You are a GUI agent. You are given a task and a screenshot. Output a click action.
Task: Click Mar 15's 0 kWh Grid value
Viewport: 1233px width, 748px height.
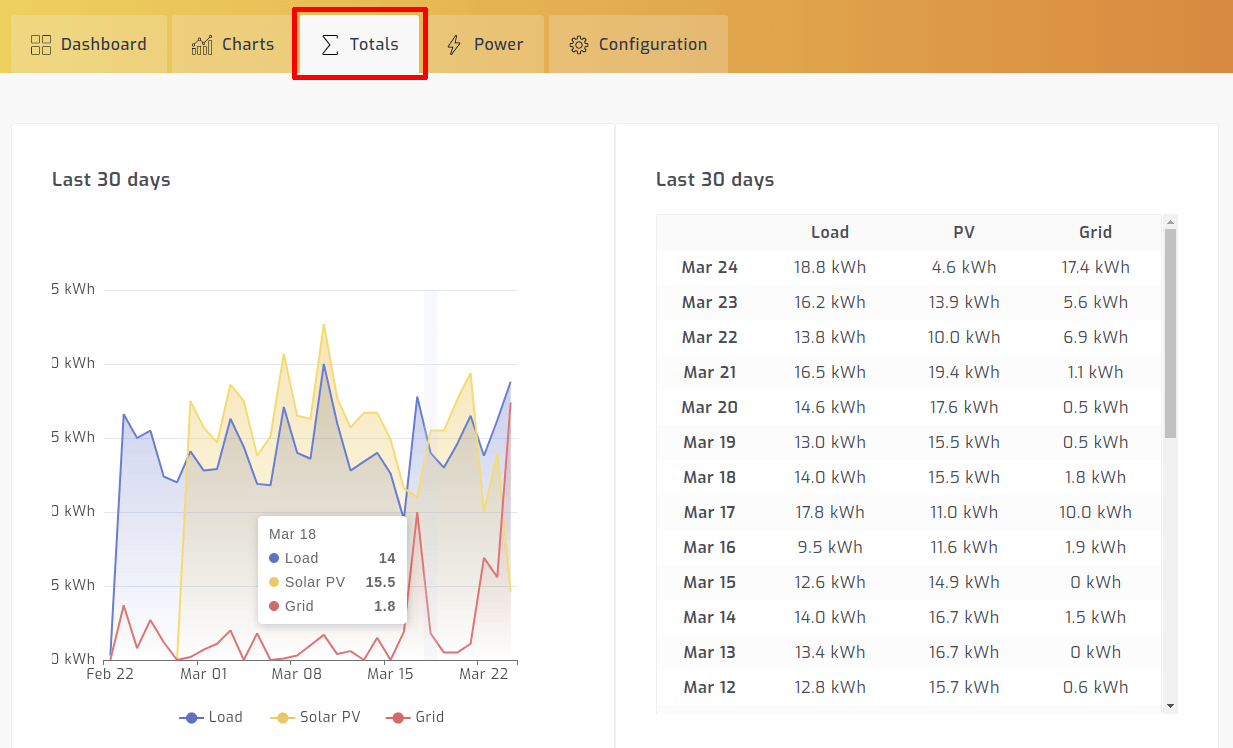pyautogui.click(x=1095, y=582)
